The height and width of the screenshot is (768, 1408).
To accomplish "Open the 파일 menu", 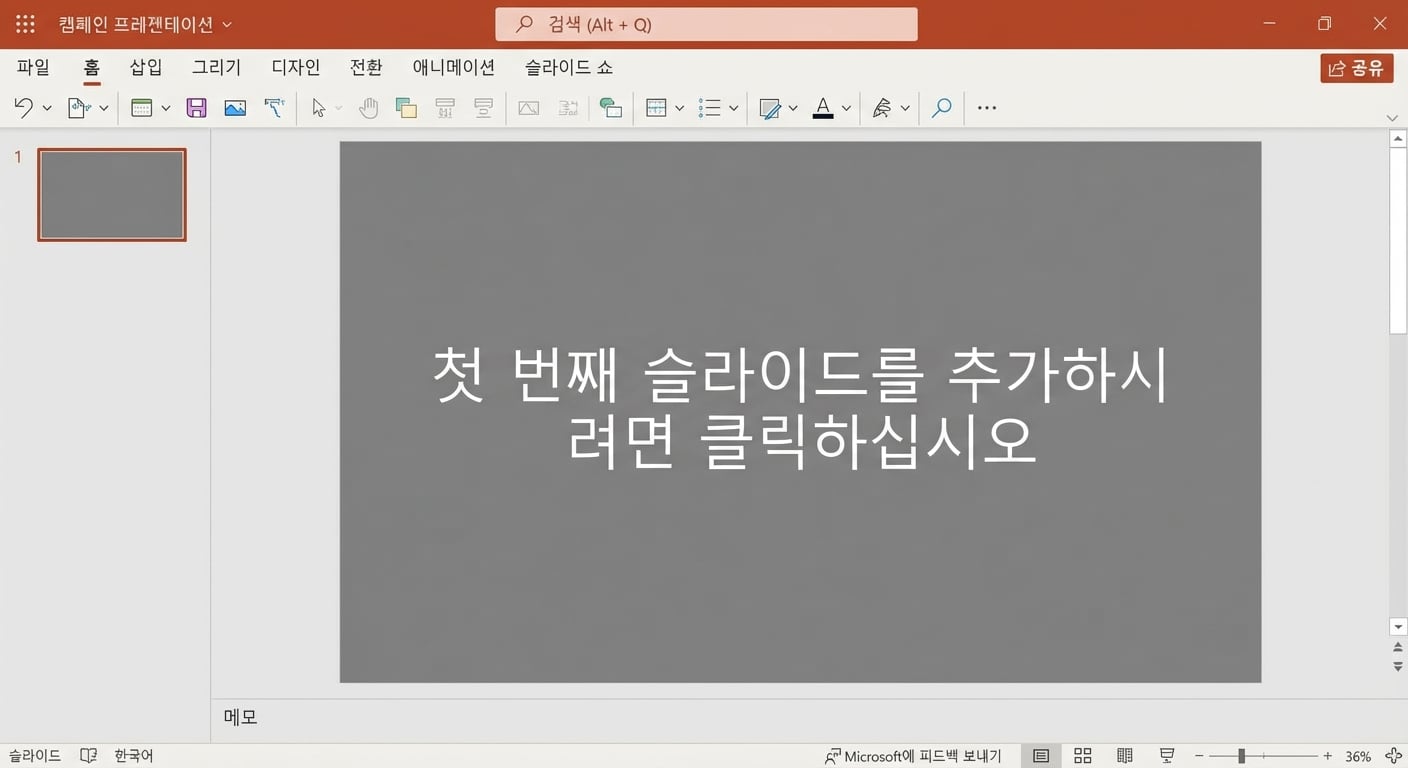I will tap(33, 67).
